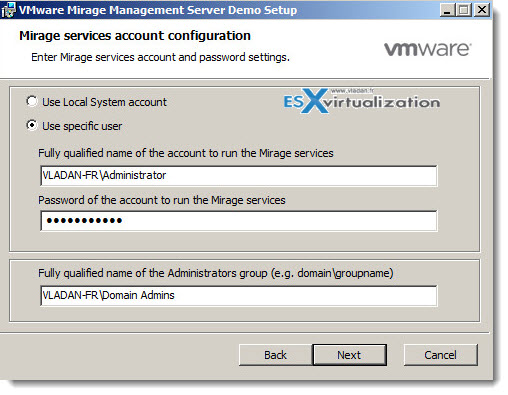Click the title bar text 'VMware Mirage Management Server Demo Setup'
This screenshot has width=508, height=395.
(x=158, y=10)
